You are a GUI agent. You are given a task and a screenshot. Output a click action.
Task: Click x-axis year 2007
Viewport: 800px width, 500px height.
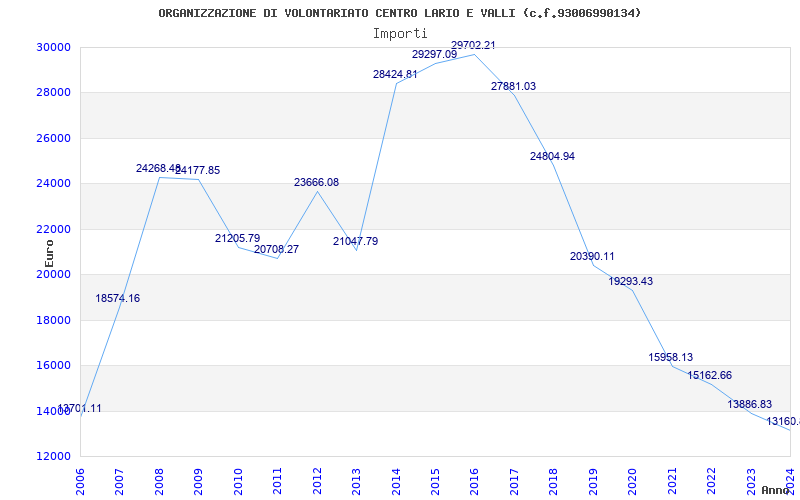point(120,481)
